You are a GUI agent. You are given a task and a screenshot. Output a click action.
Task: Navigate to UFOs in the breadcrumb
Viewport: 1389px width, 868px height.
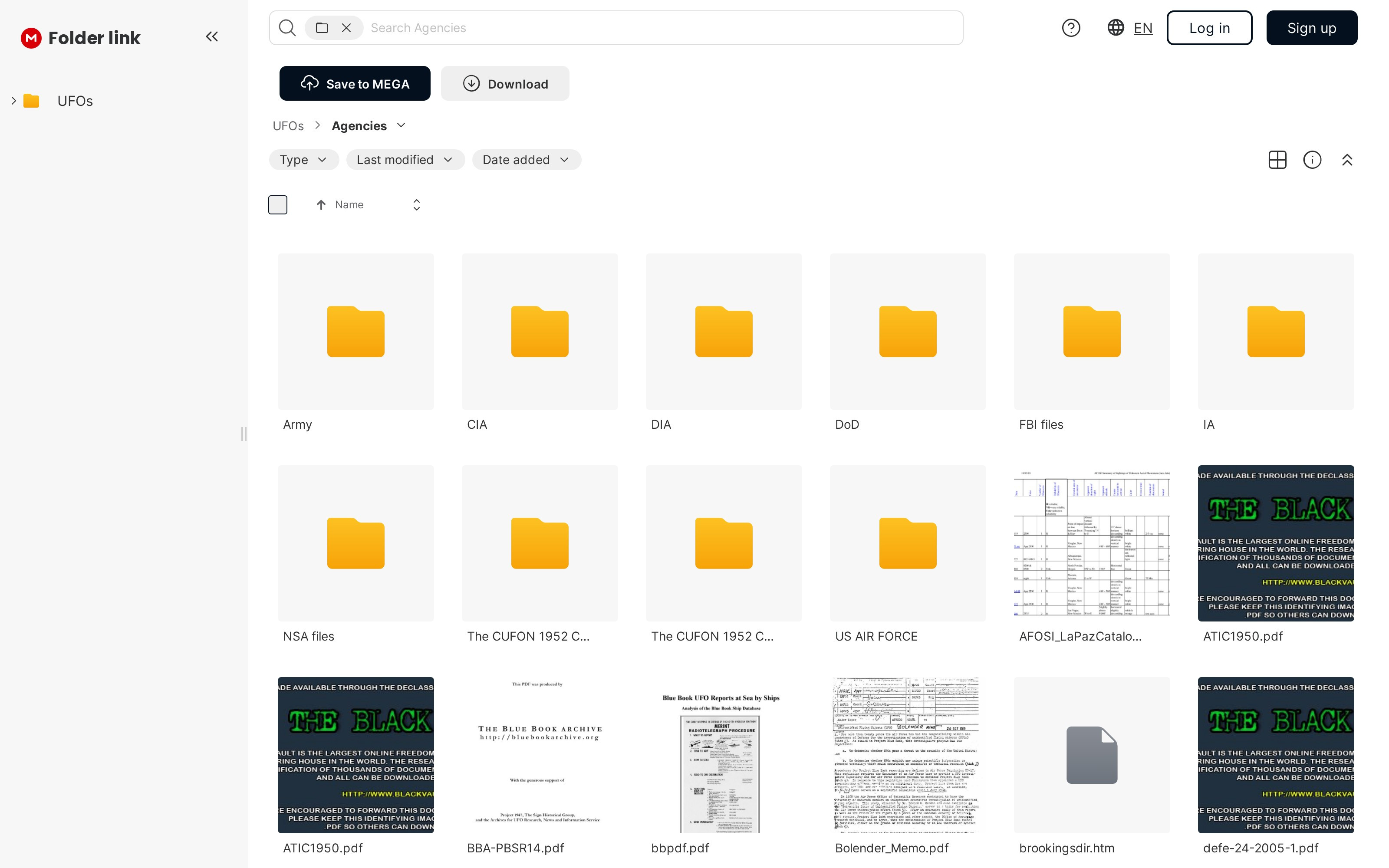[x=288, y=126]
